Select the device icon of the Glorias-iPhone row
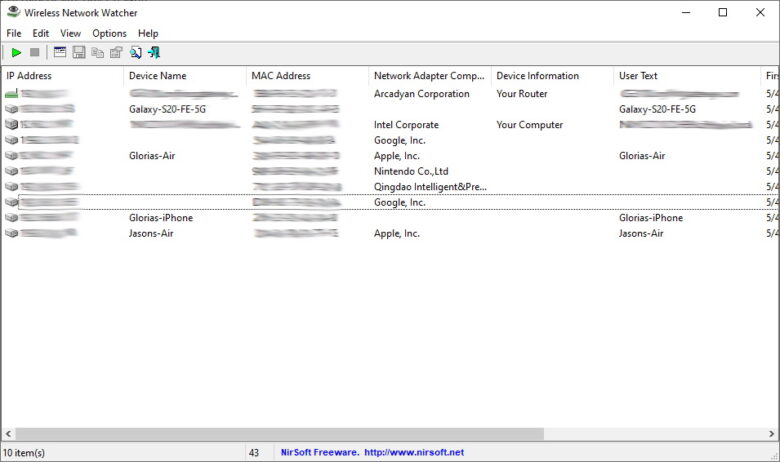This screenshot has height=462, width=780. tap(11, 218)
